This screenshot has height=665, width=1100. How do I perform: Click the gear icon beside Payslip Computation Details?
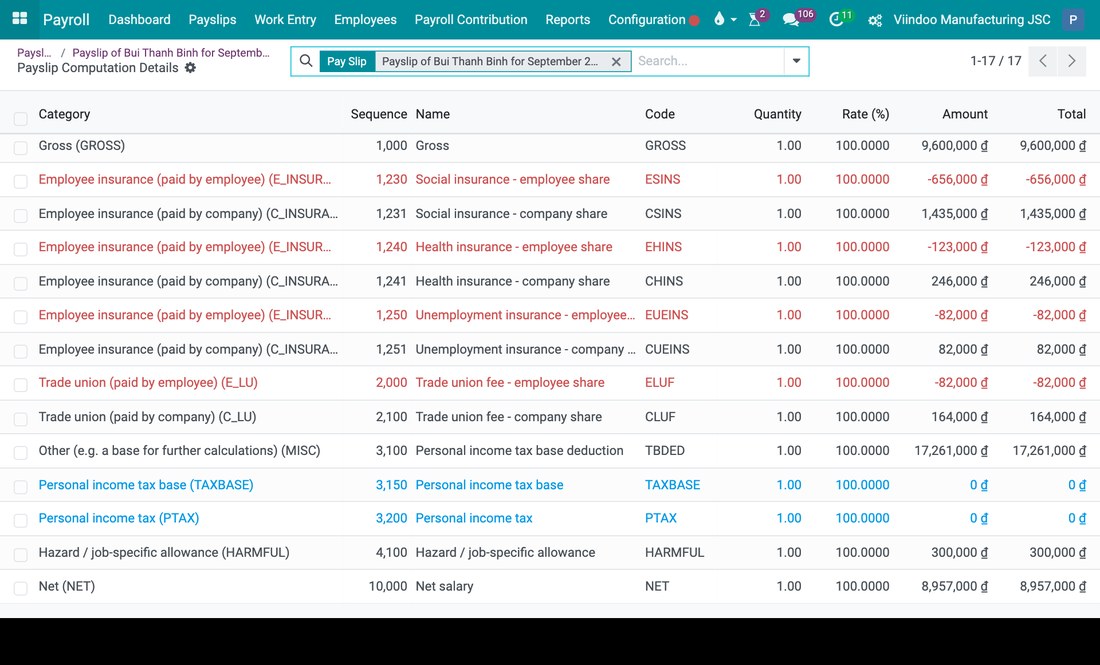(x=190, y=68)
